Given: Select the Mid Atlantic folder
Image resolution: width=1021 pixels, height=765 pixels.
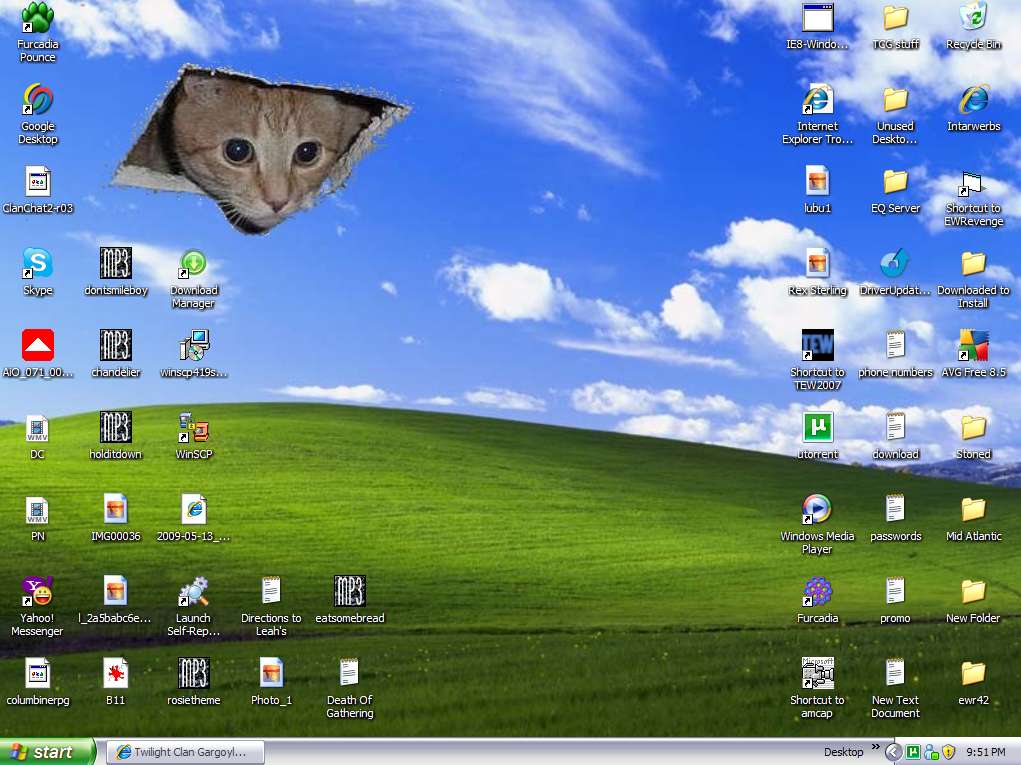Looking at the screenshot, I should [x=973, y=510].
